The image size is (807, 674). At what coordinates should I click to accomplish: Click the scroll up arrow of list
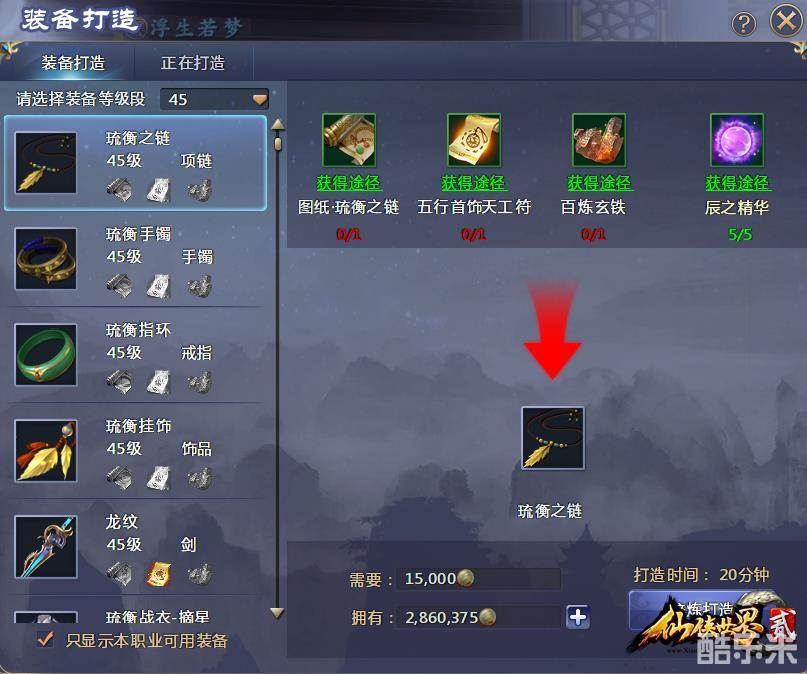[278, 124]
